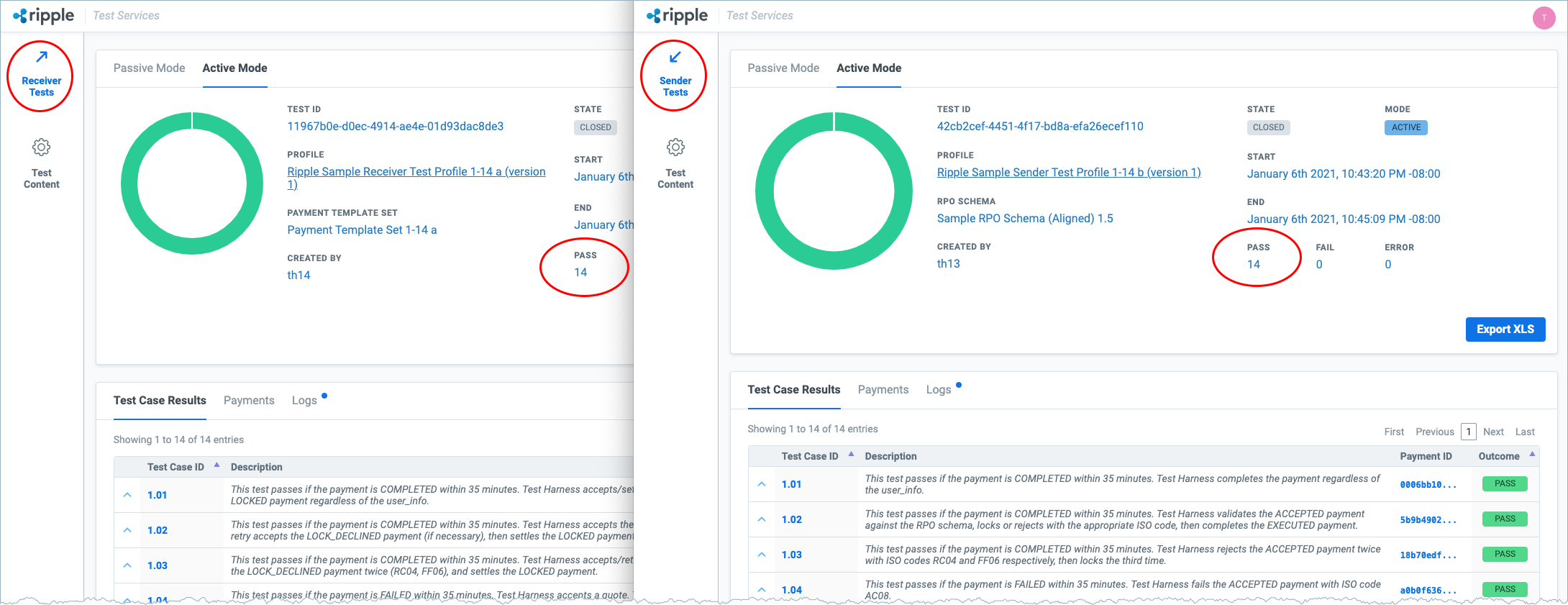Collapse test case 1.04 row in right window
Viewport: 1568px width, 605px height.
(762, 590)
